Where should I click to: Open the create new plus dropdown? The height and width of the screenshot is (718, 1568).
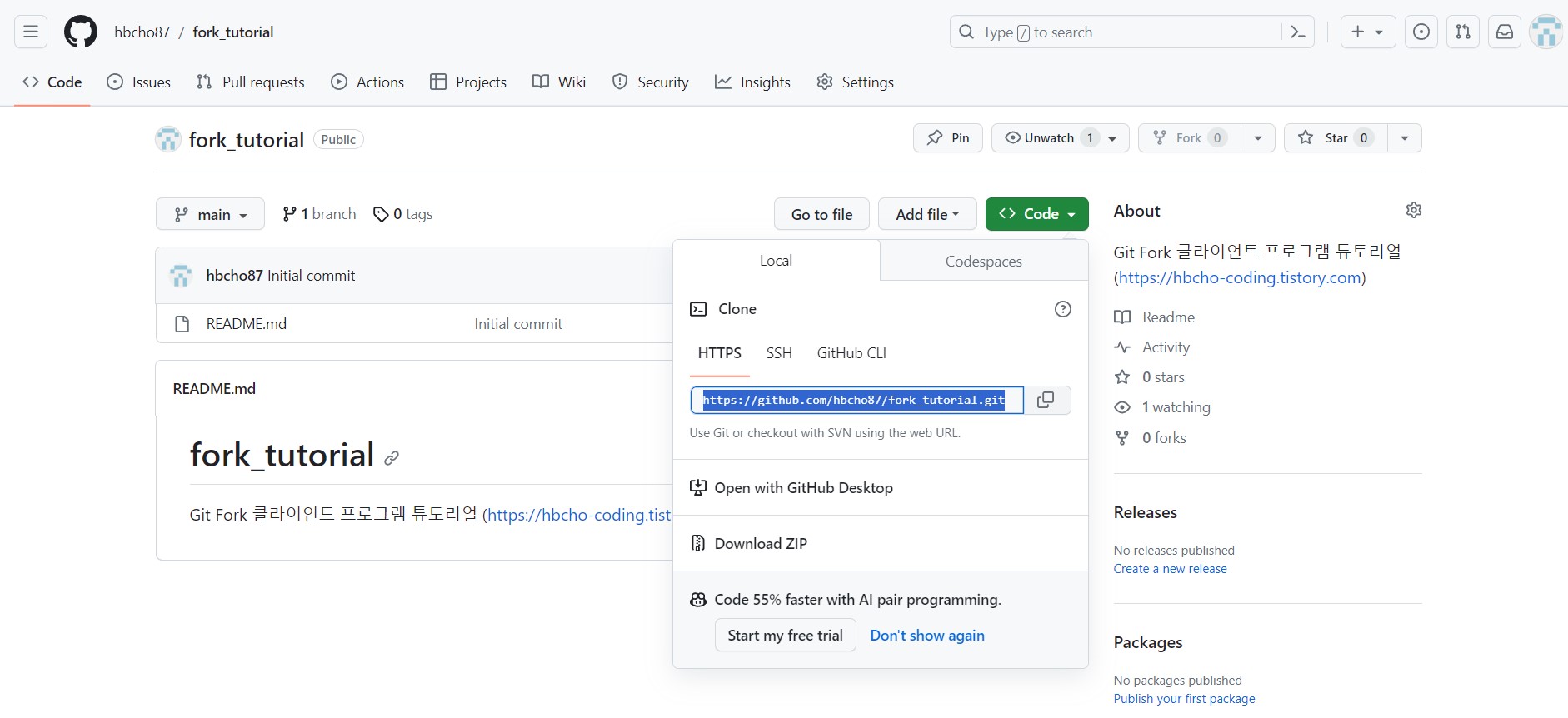click(x=1368, y=32)
